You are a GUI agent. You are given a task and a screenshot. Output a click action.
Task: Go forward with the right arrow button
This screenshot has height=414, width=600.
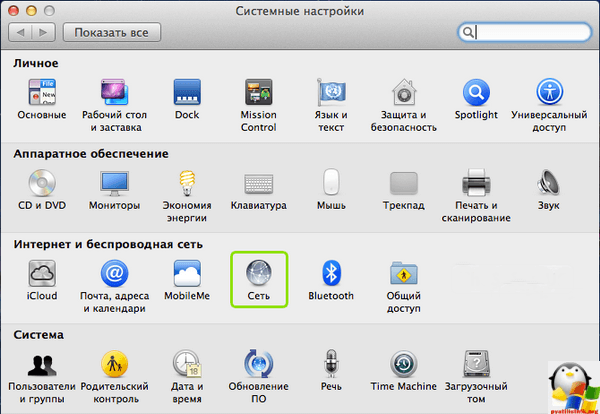44,33
